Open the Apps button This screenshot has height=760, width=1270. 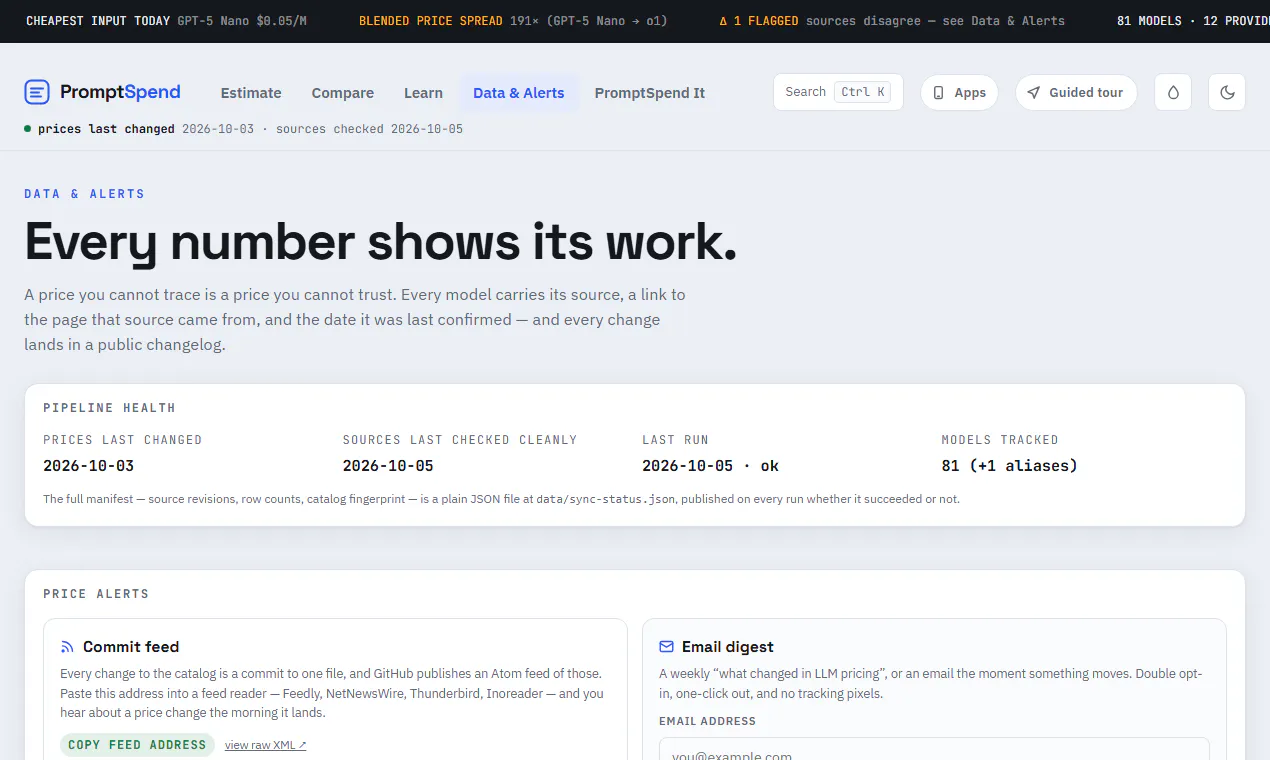click(x=959, y=93)
